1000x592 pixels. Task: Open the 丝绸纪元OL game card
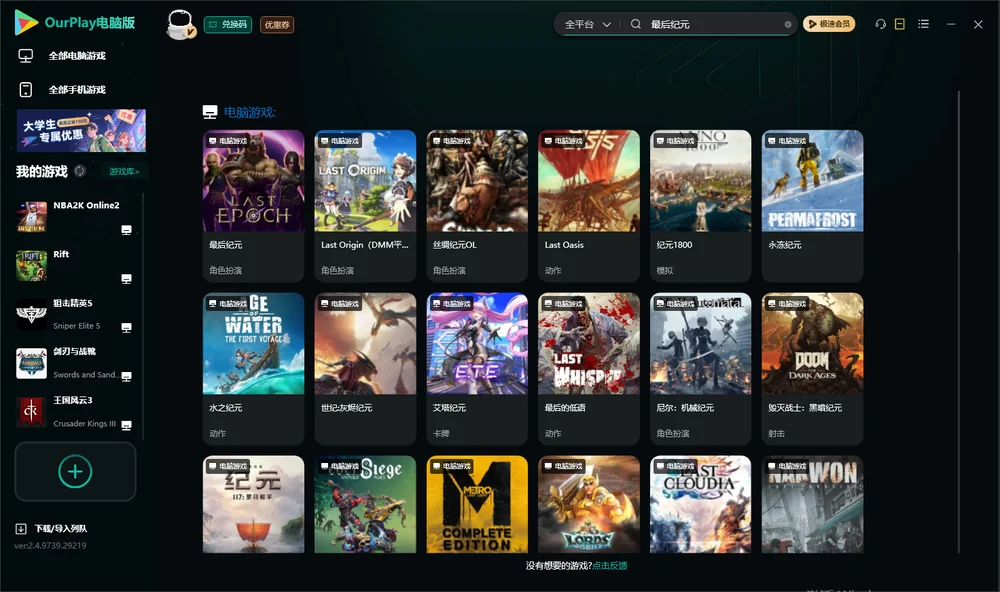477,206
